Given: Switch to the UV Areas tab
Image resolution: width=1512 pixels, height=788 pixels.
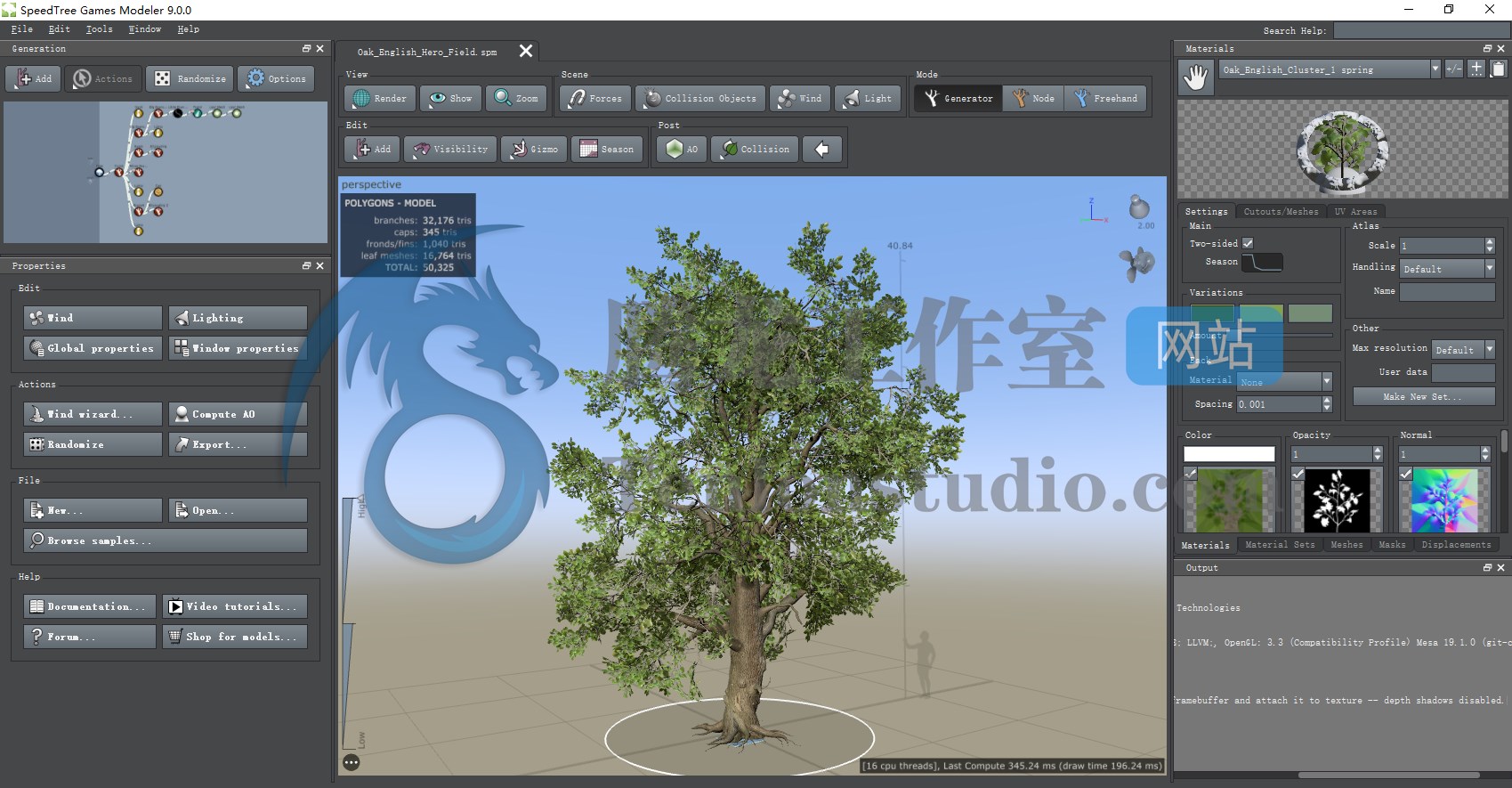Looking at the screenshot, I should click(1355, 212).
